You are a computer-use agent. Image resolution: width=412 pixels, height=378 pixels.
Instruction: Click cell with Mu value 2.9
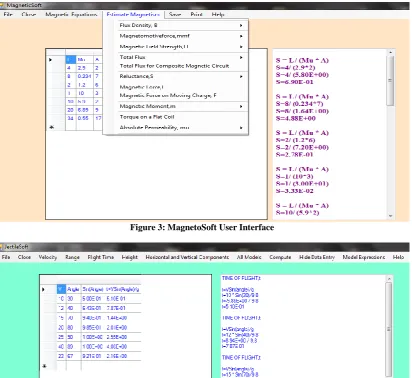click(x=85, y=68)
